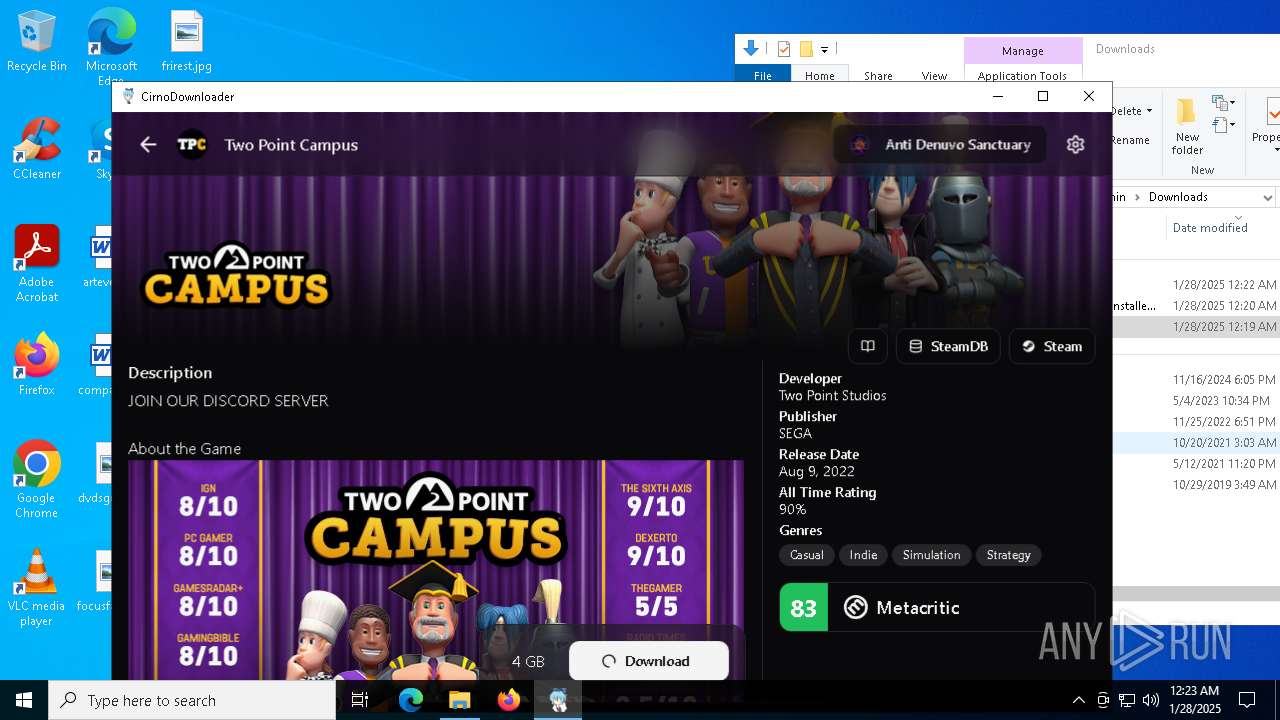Show hidden system tray icons
1280x720 pixels.
1078,700
